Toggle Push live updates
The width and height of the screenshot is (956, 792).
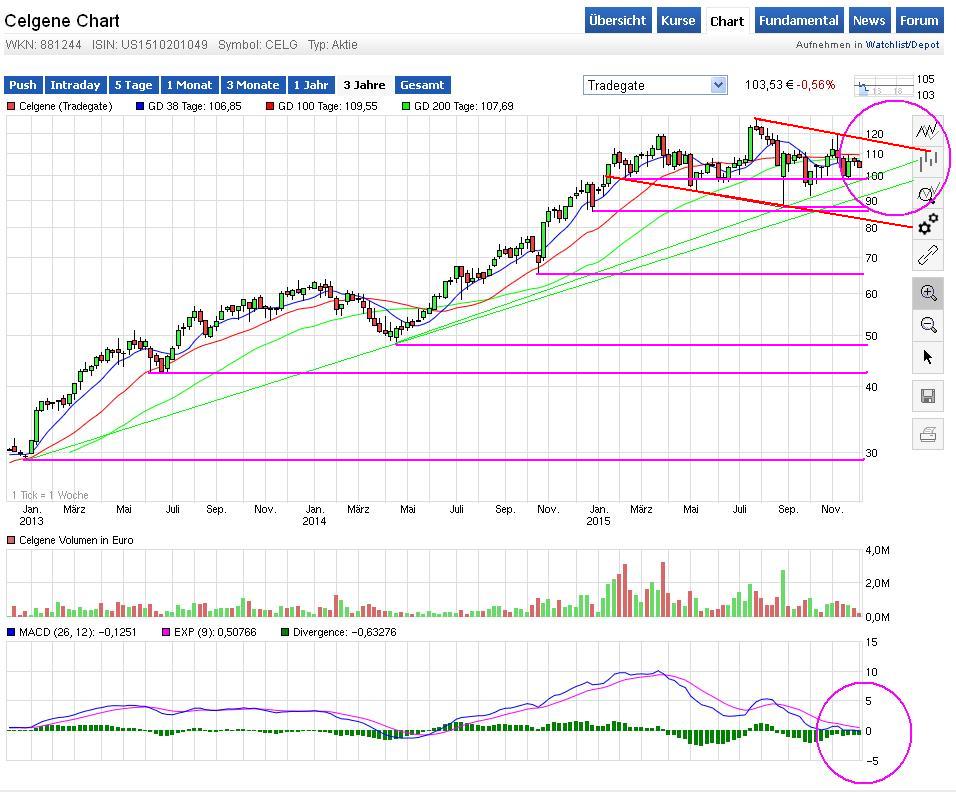[22, 85]
